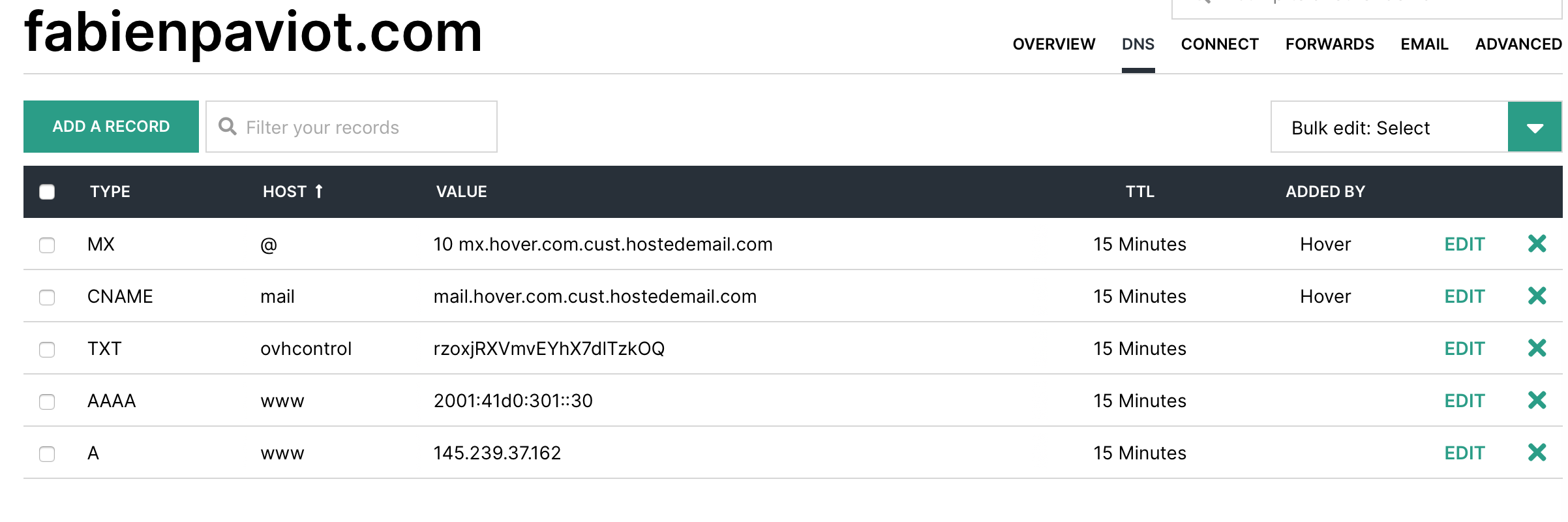Go to the EMAIL tab

[x=1424, y=44]
